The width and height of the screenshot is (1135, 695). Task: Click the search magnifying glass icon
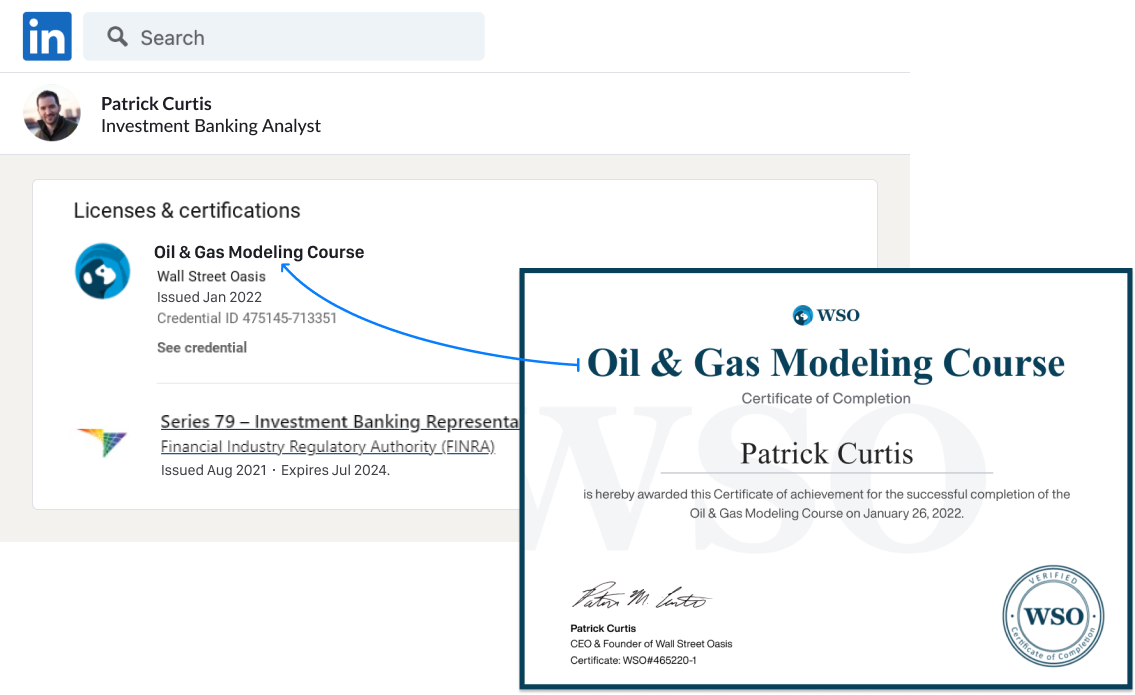pos(117,36)
